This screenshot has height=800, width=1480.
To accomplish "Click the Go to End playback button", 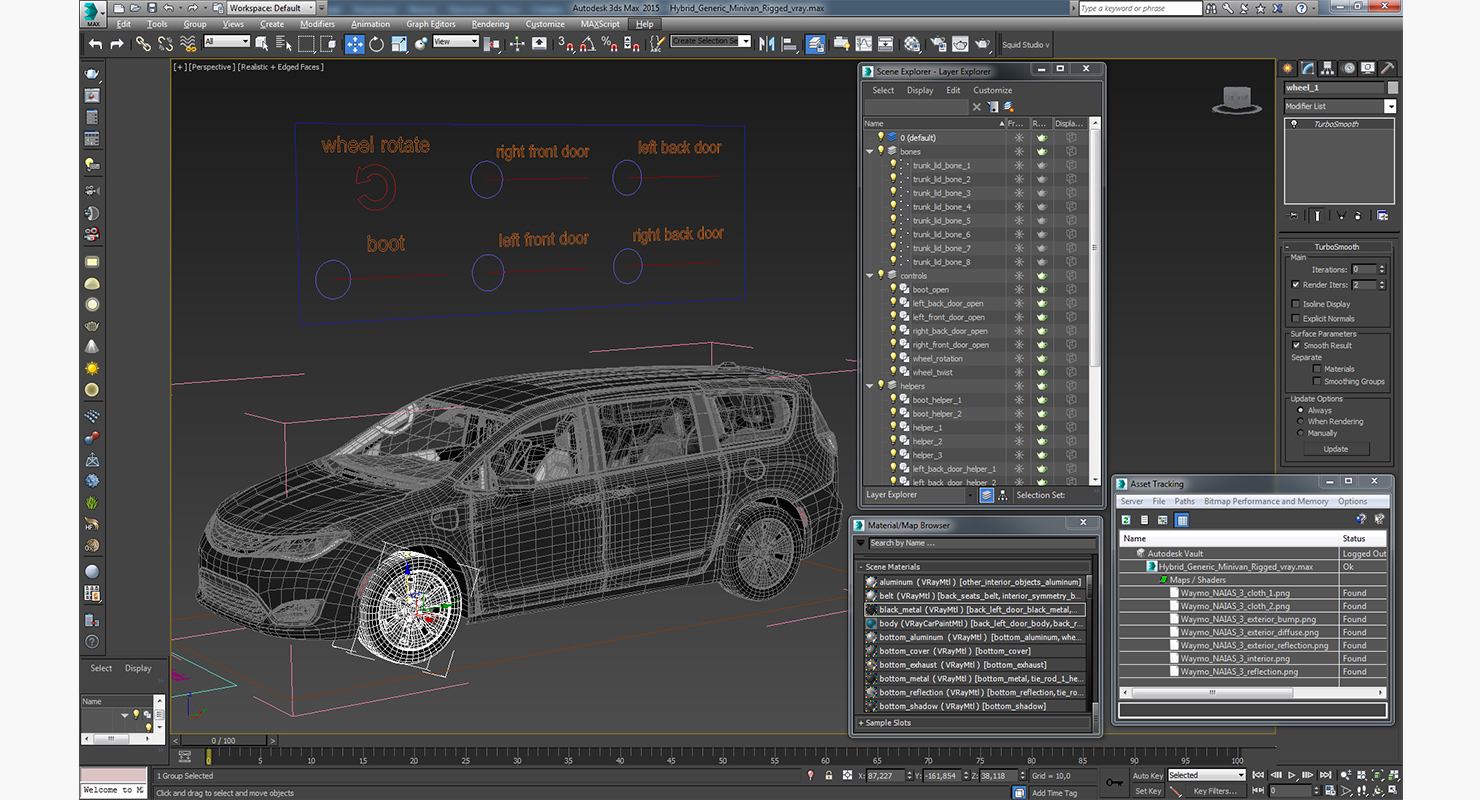I will [1324, 775].
